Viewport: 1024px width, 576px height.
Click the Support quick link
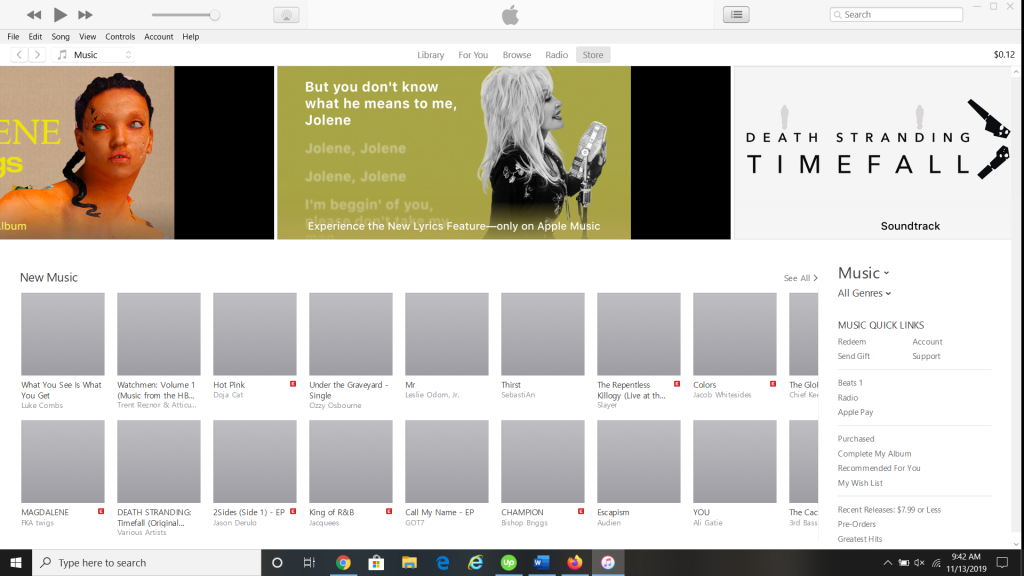pos(926,356)
